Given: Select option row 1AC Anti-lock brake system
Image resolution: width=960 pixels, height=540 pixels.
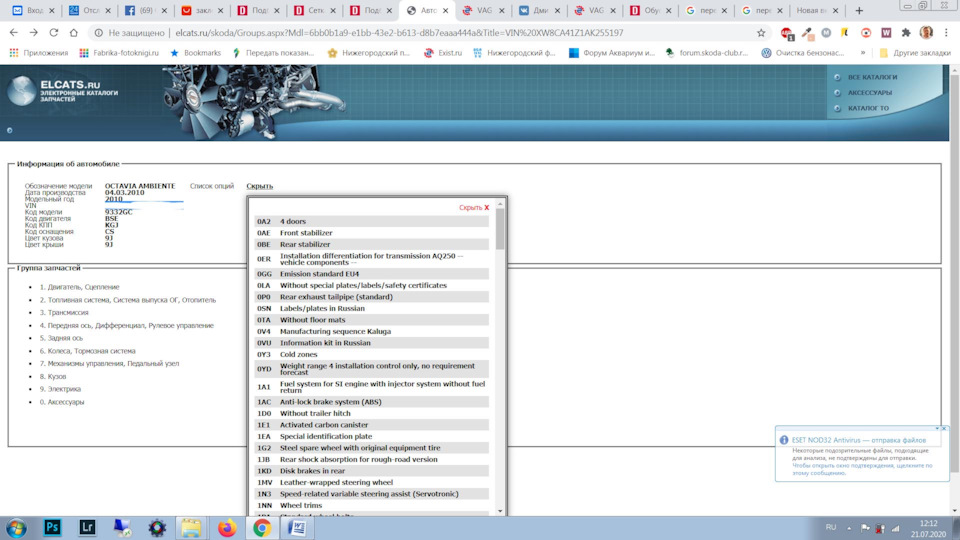Looking at the screenshot, I should tap(372, 402).
